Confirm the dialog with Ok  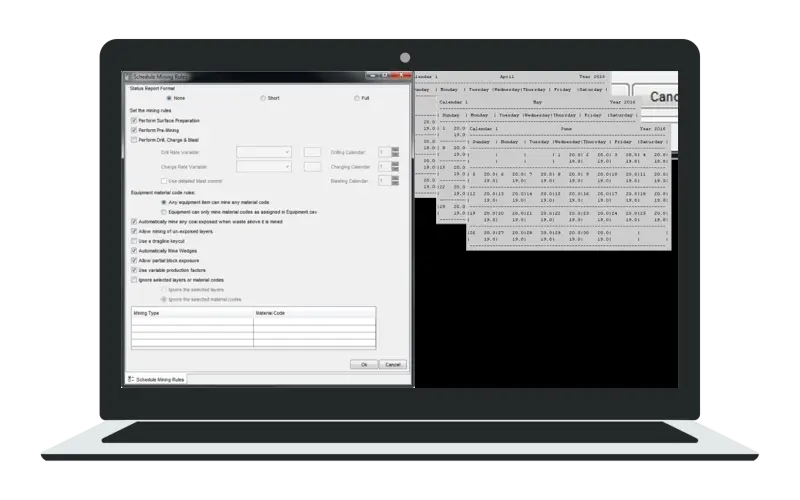tap(364, 364)
